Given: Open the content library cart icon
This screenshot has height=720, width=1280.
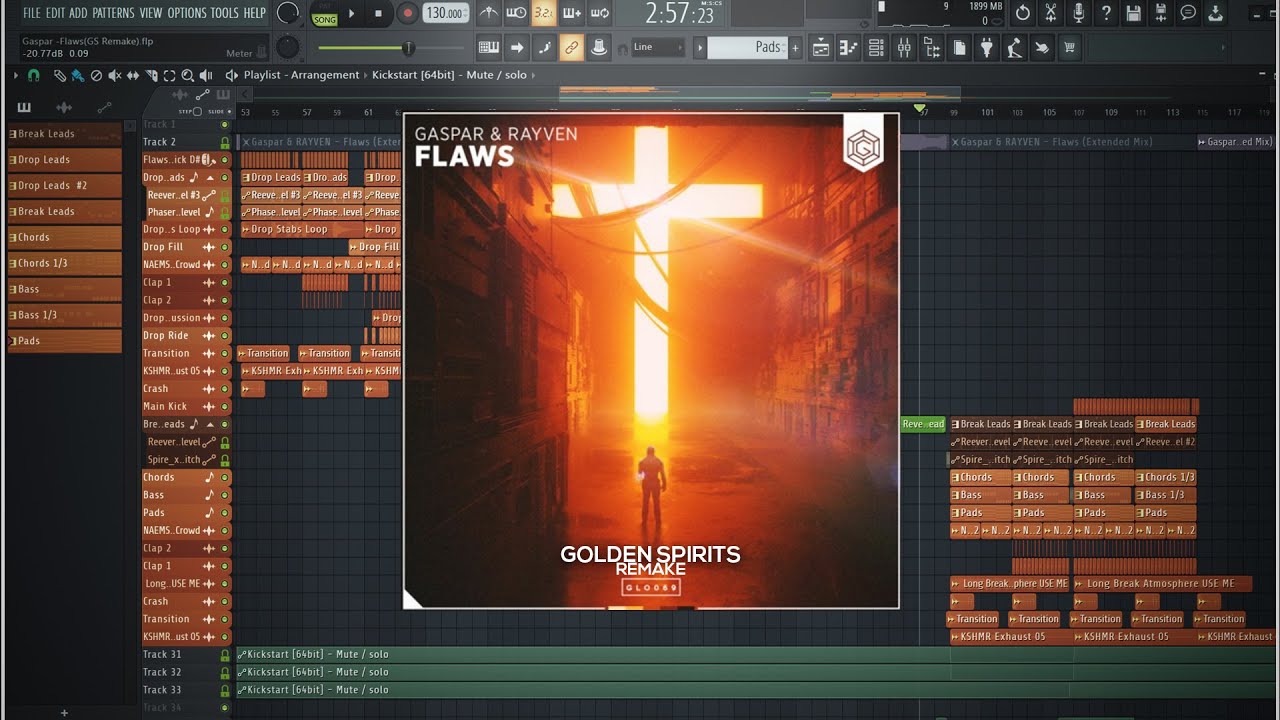Looking at the screenshot, I should [1070, 47].
